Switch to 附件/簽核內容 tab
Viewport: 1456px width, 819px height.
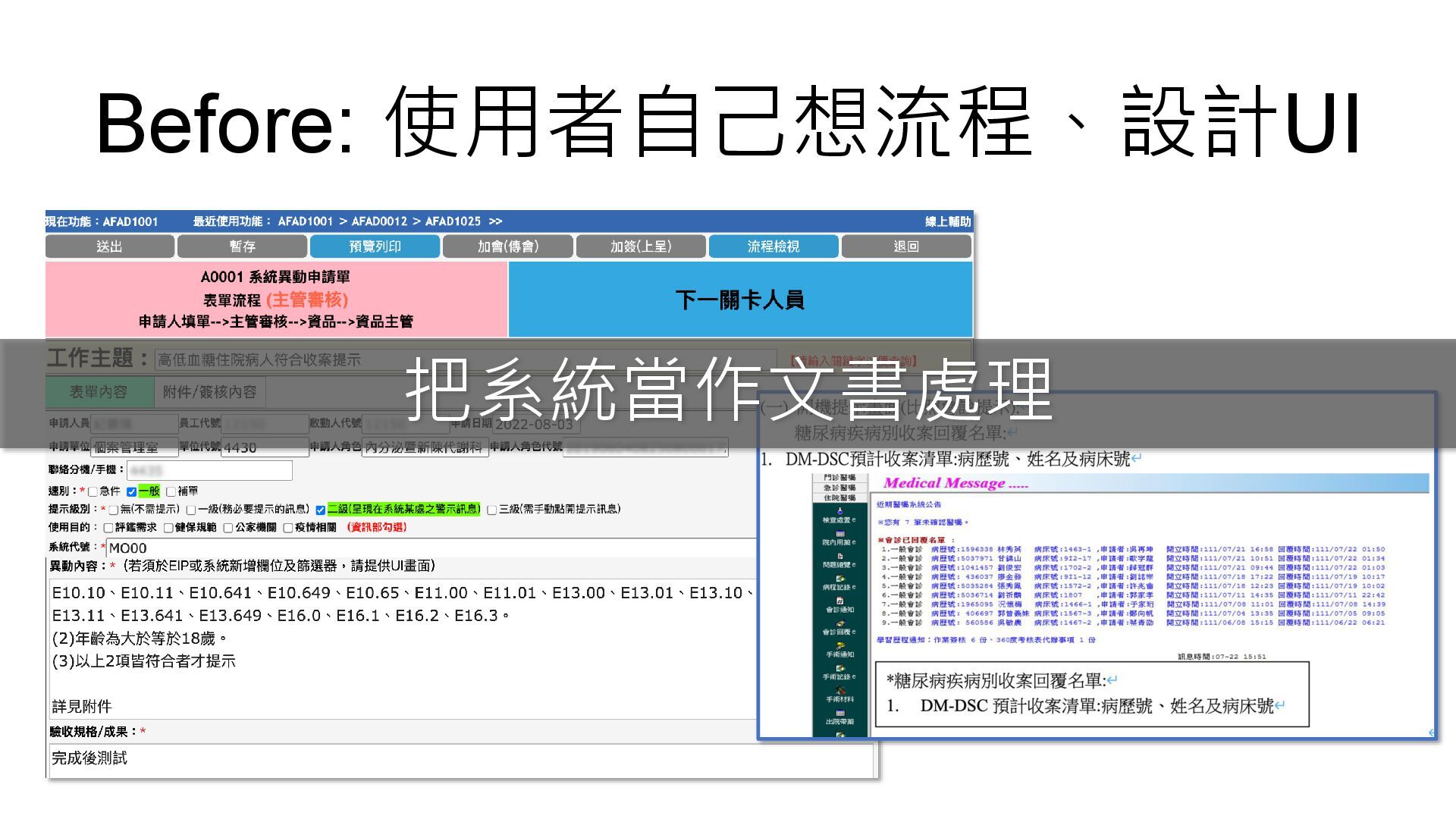click(210, 392)
